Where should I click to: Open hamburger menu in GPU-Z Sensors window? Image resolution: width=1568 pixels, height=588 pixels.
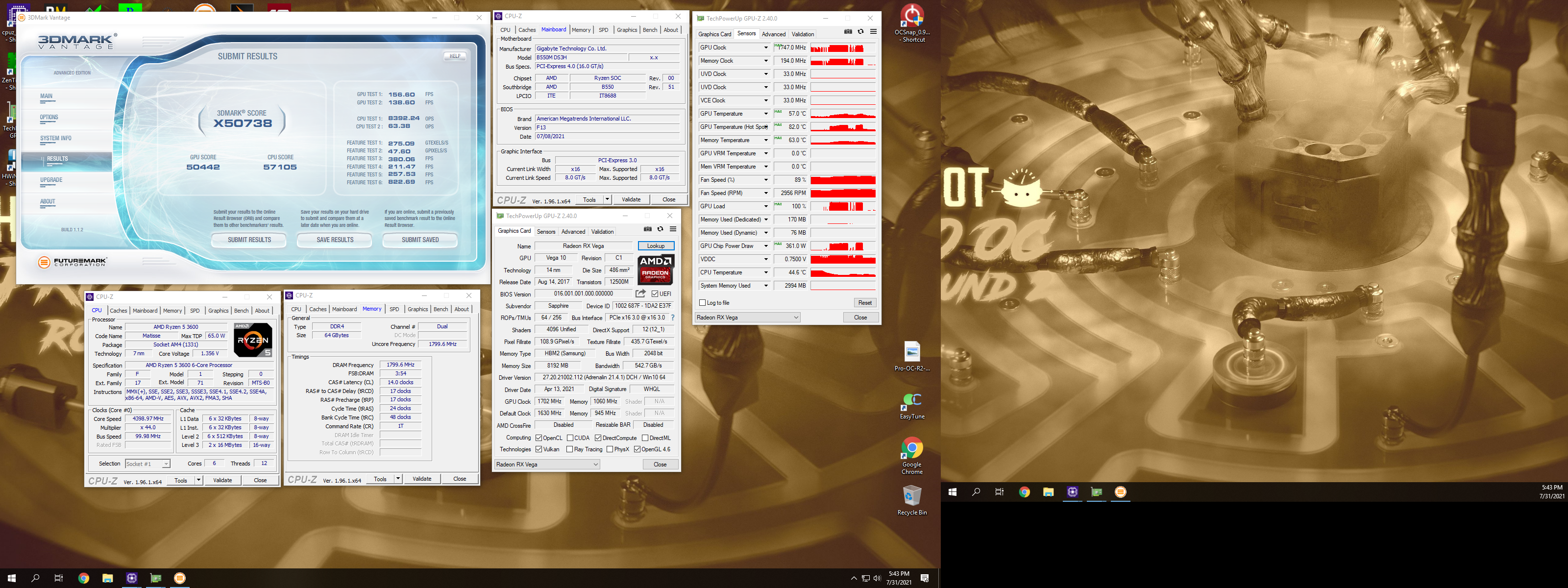coord(873,32)
